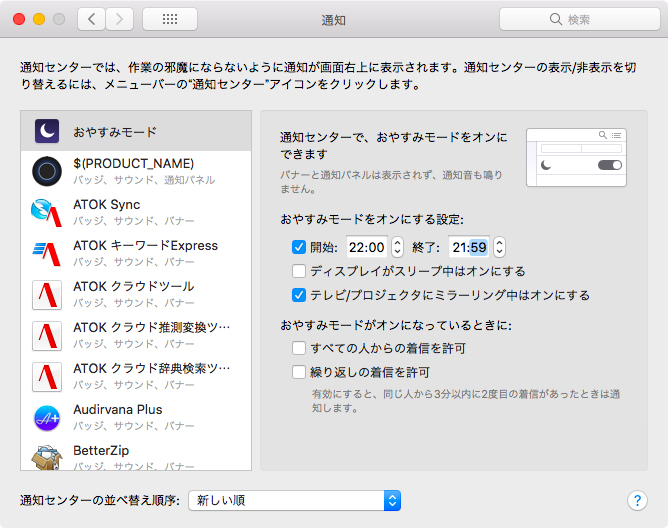Select Audirvana Plus in the list
This screenshot has height=528, width=668.
[x=136, y=417]
